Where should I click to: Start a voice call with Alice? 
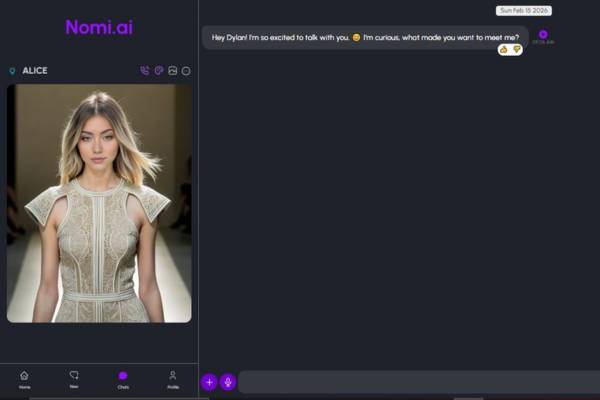(145, 71)
